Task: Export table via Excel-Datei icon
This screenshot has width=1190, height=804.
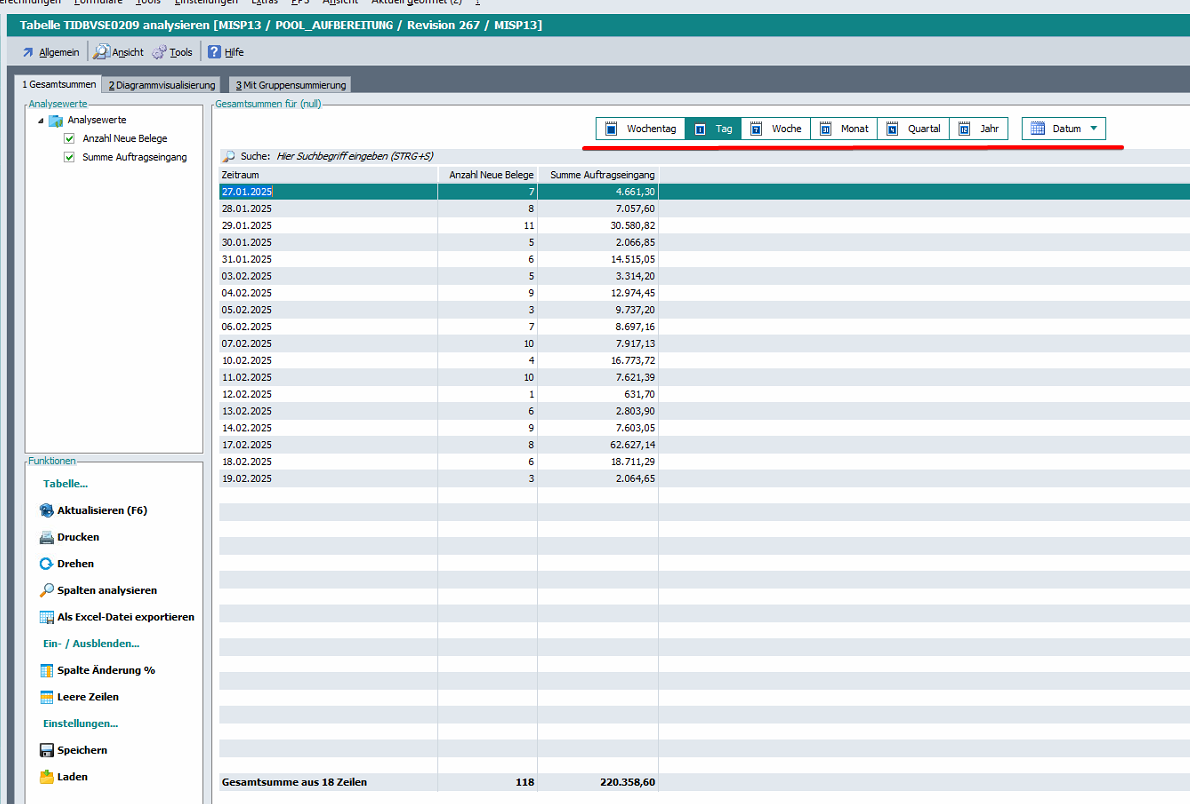Action: (47, 617)
